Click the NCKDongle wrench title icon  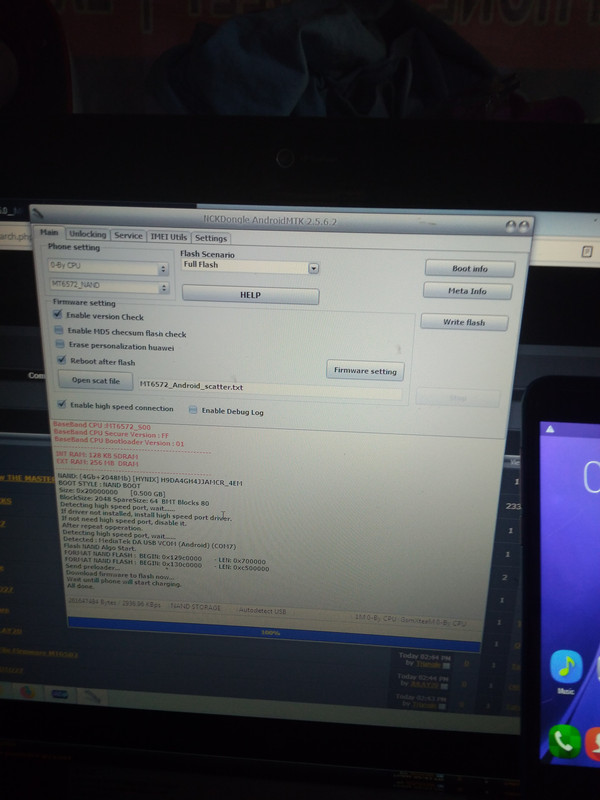pyautogui.click(x=38, y=214)
